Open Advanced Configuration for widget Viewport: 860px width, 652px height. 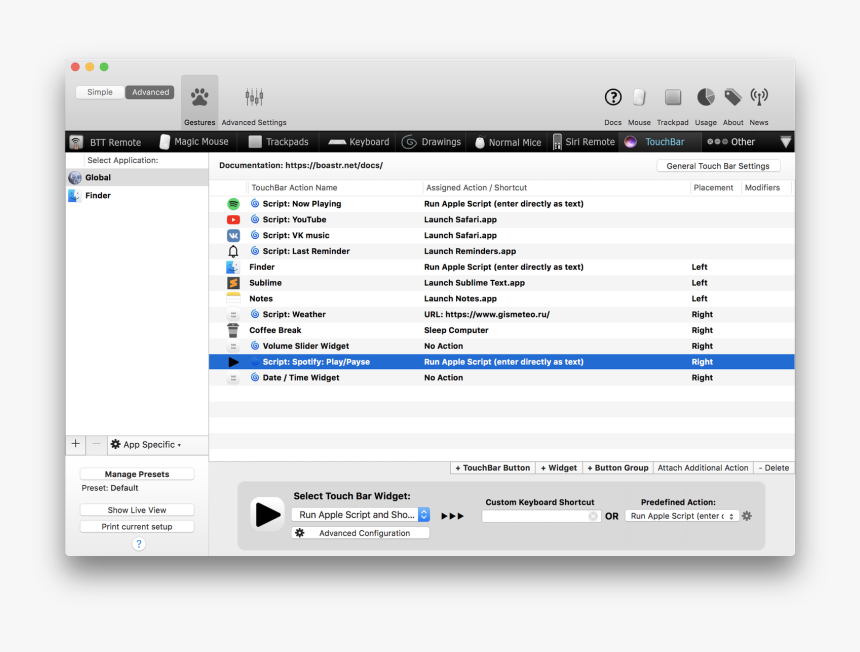360,533
